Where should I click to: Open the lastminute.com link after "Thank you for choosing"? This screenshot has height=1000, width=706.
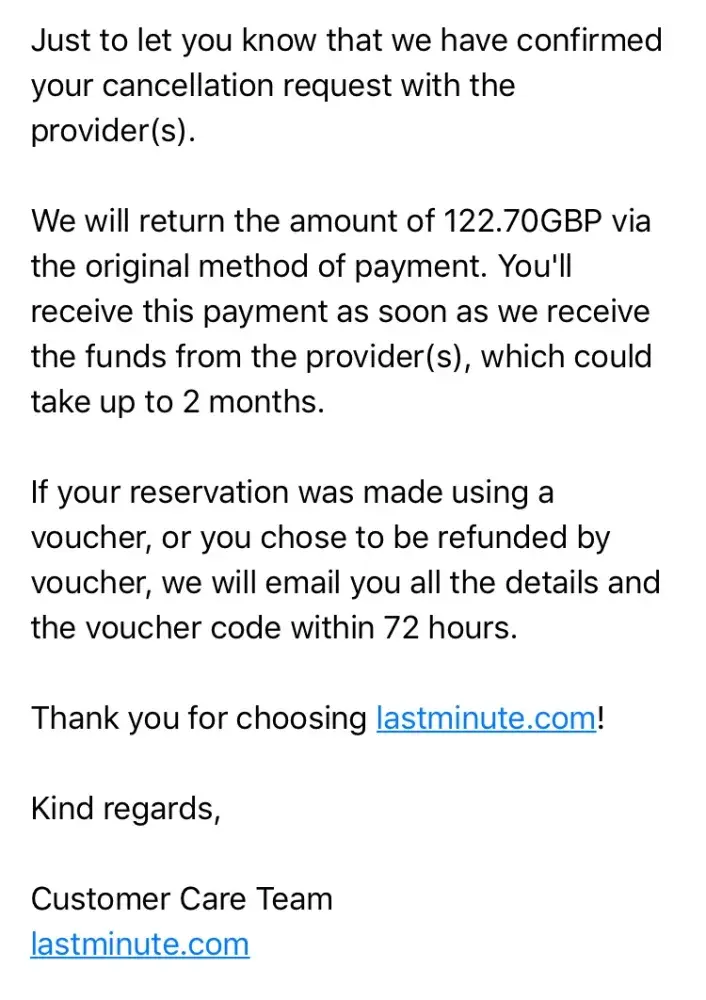click(x=486, y=718)
